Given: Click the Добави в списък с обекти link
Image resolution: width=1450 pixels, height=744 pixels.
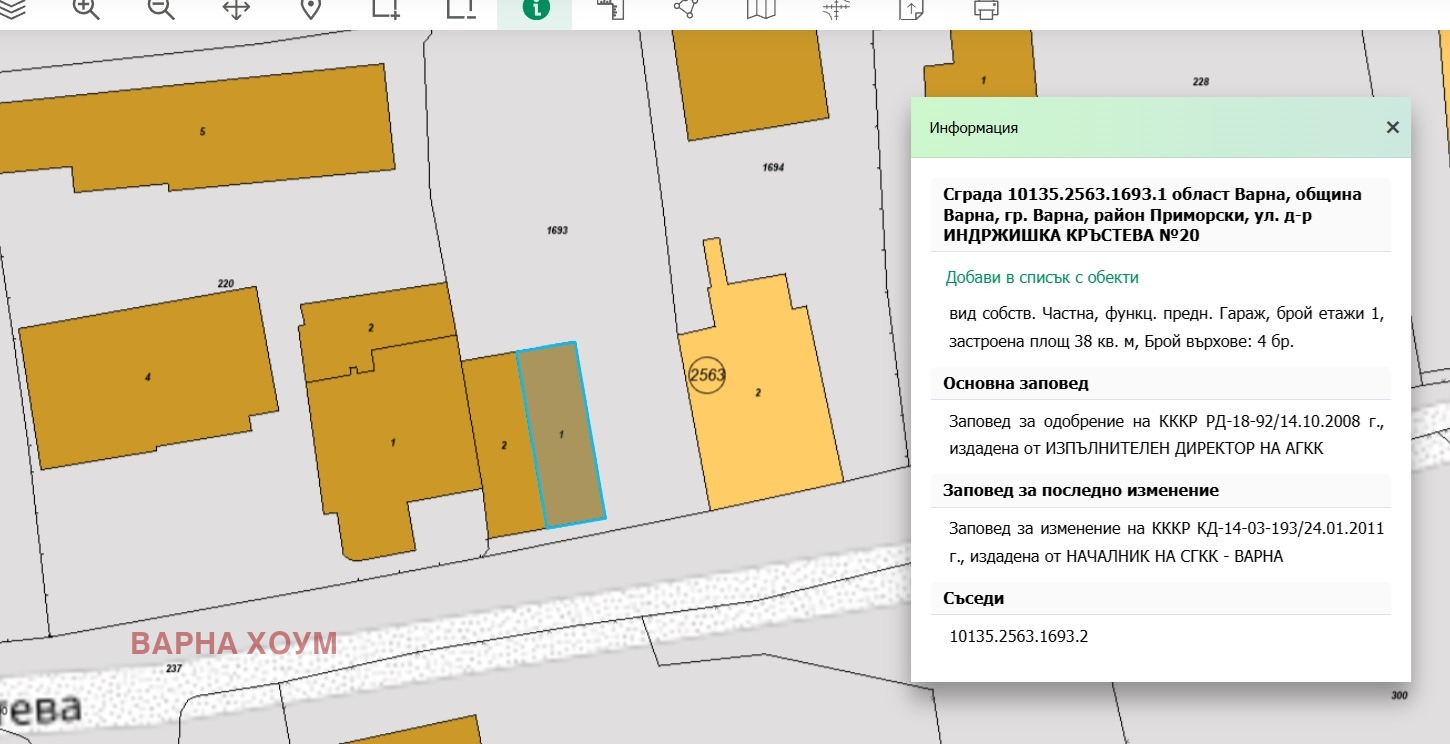Looking at the screenshot, I should point(1041,277).
